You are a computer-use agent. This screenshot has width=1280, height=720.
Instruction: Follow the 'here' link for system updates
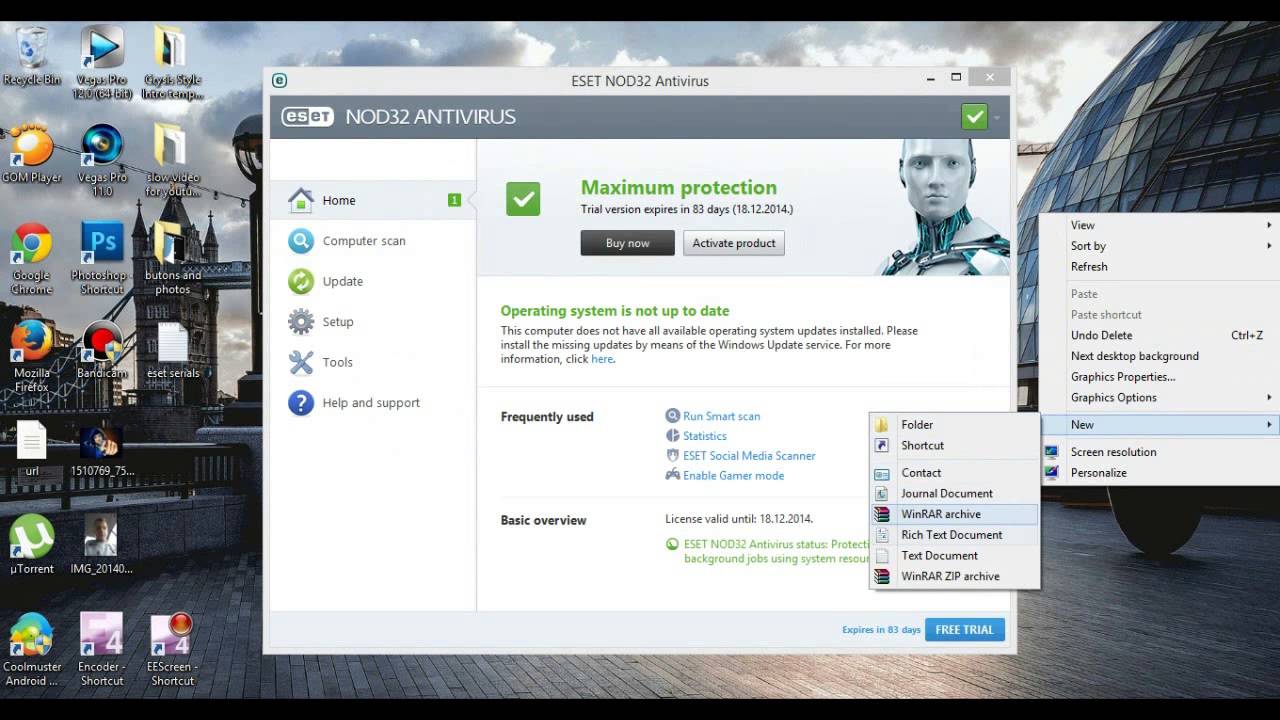[x=601, y=359]
